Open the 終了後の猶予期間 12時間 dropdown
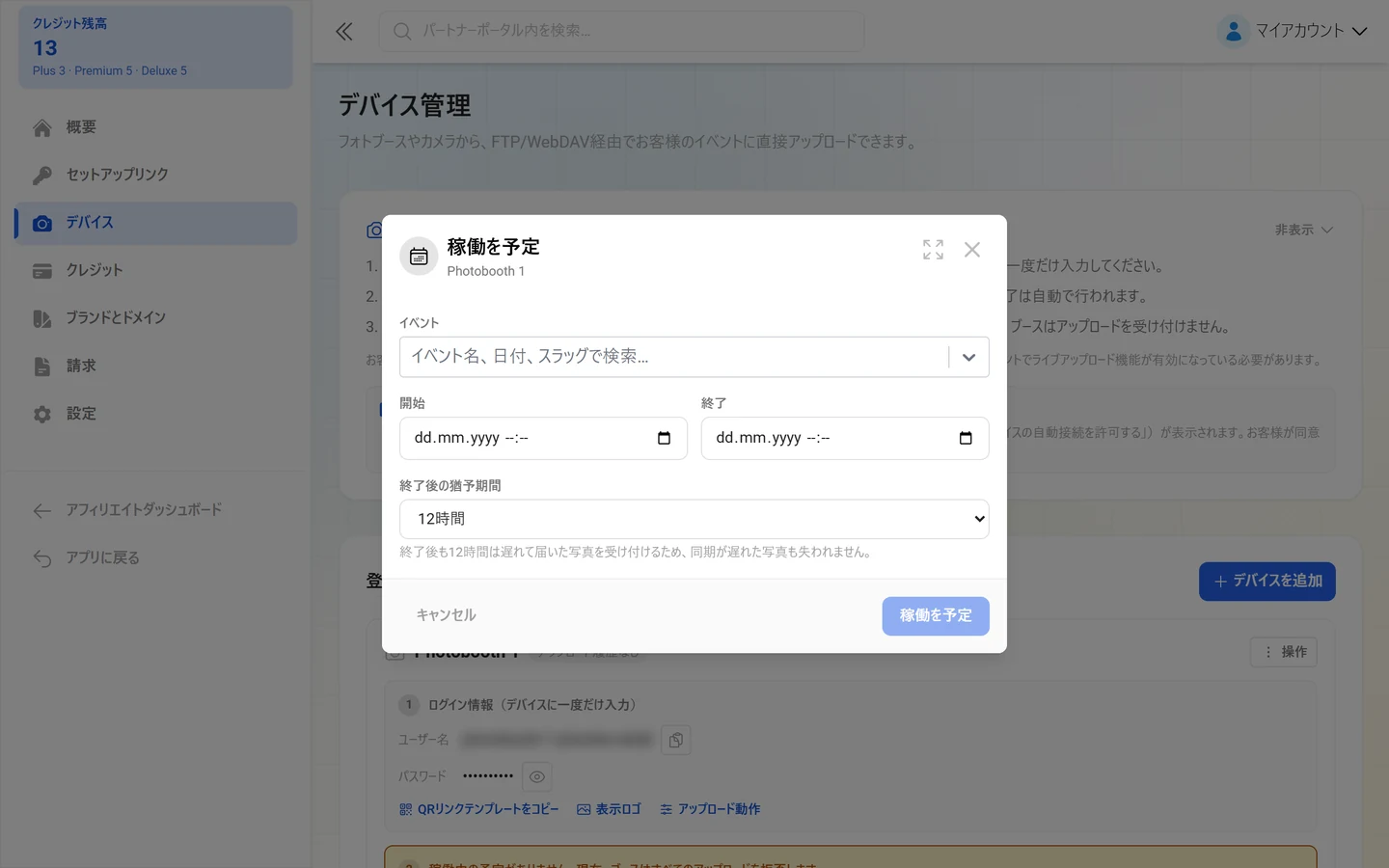Screen dimensions: 1389x868 [x=694, y=519]
